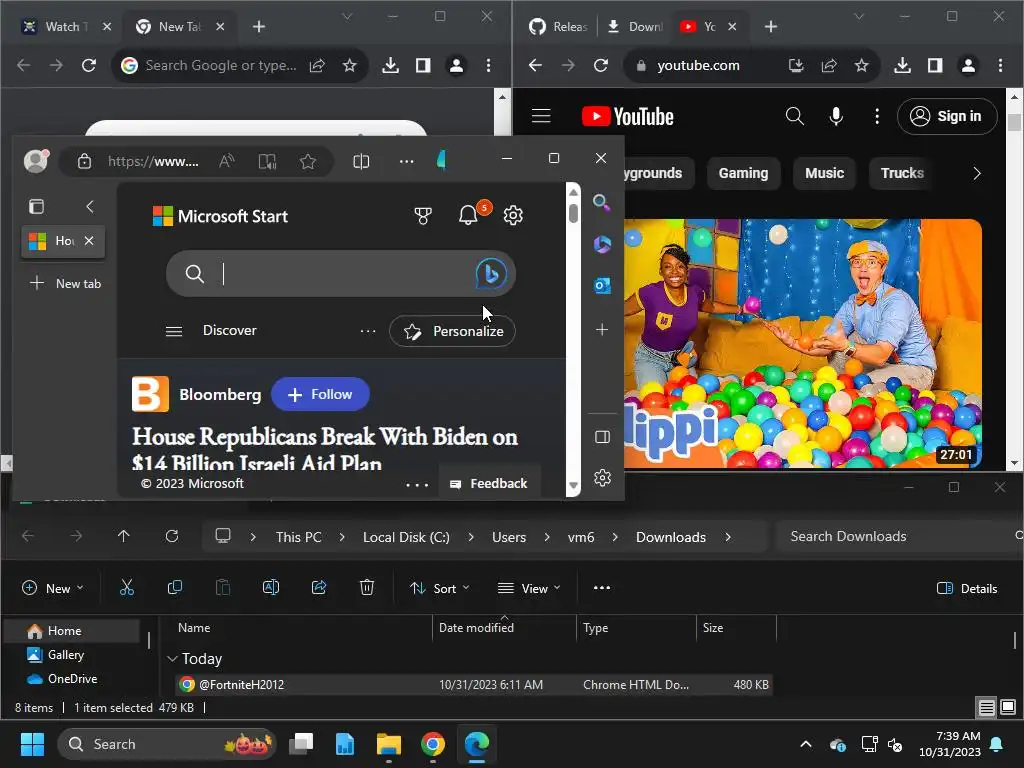
Task: Open the View dropdown in File Explorer
Action: coord(529,588)
